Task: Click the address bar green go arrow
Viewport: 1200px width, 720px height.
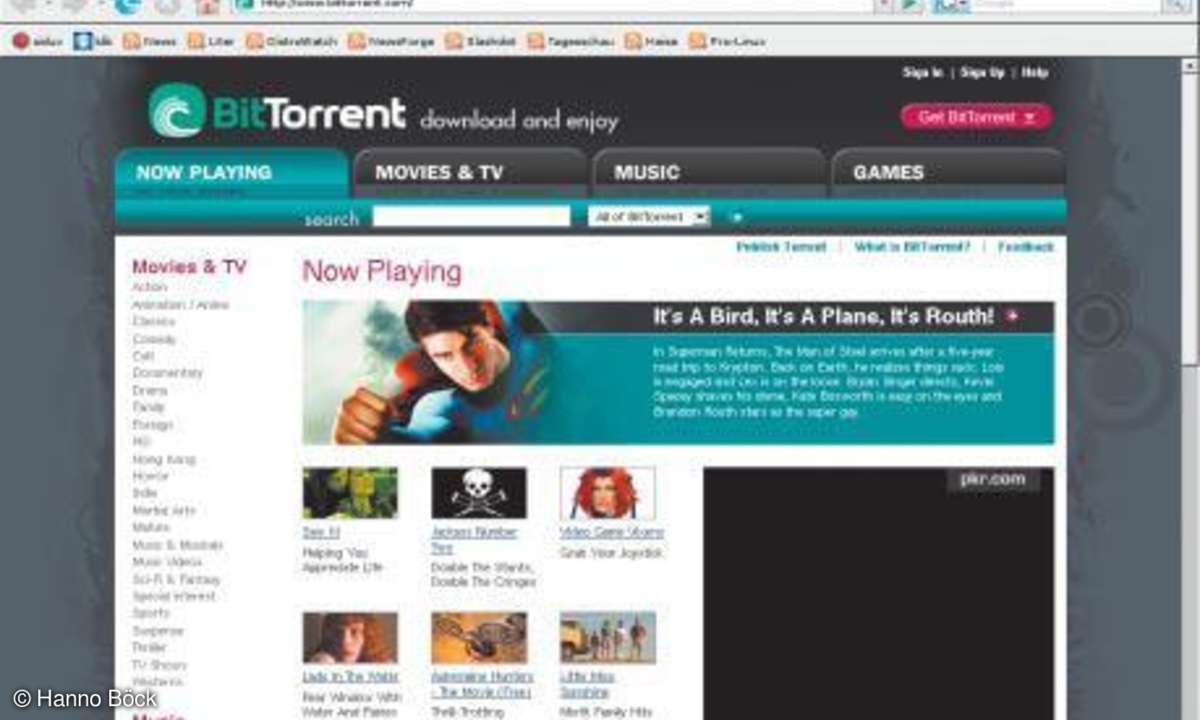Action: [x=910, y=6]
